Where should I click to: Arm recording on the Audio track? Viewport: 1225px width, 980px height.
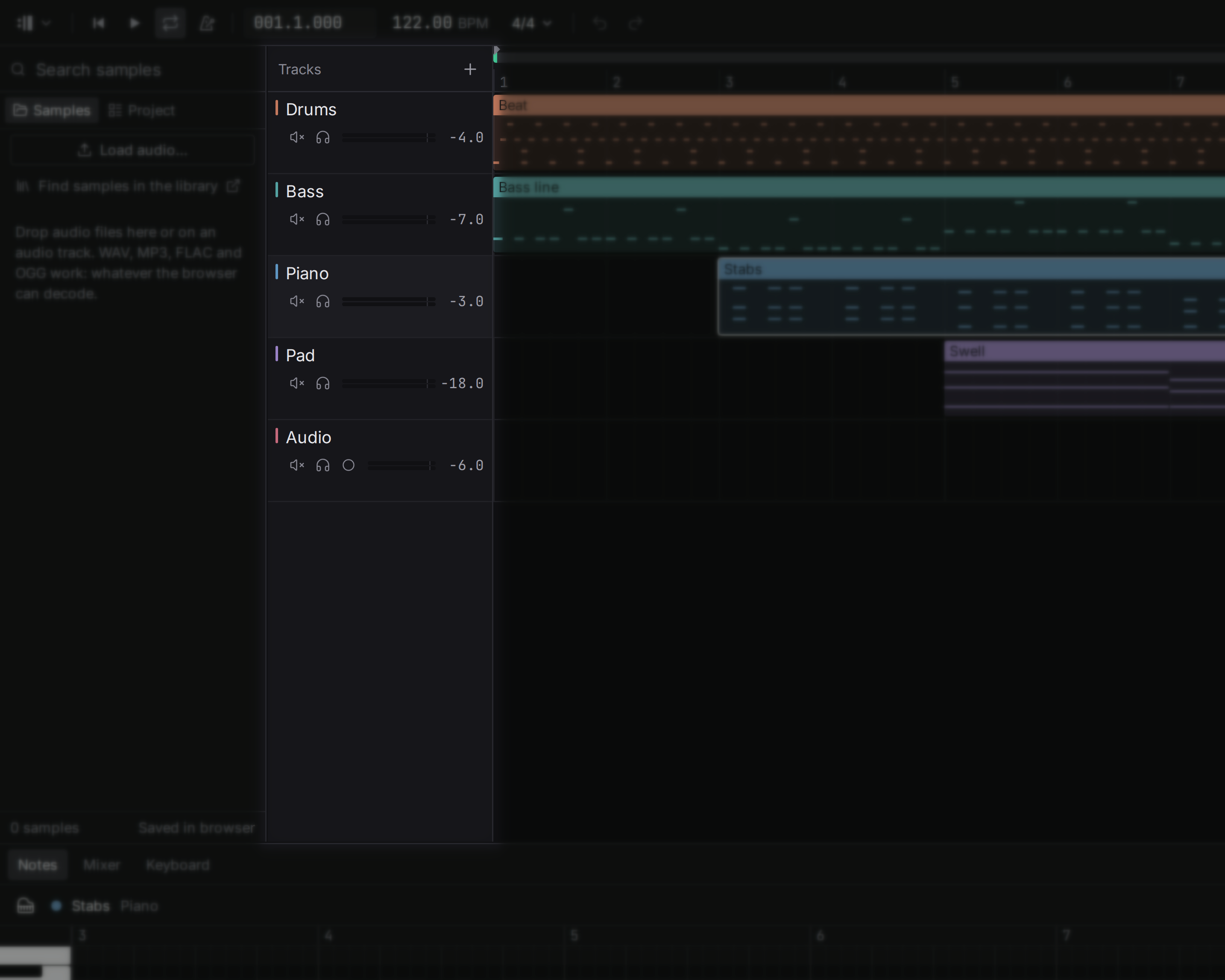click(x=348, y=465)
